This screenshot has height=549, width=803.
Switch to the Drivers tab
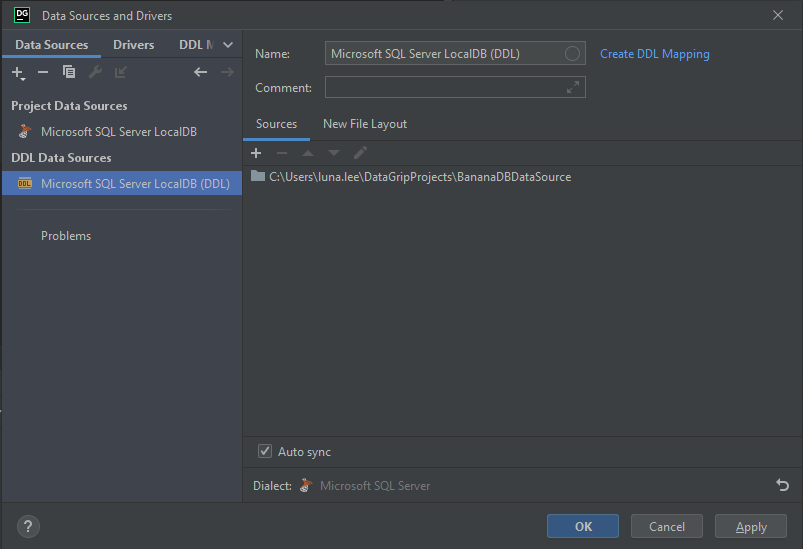coord(133,45)
